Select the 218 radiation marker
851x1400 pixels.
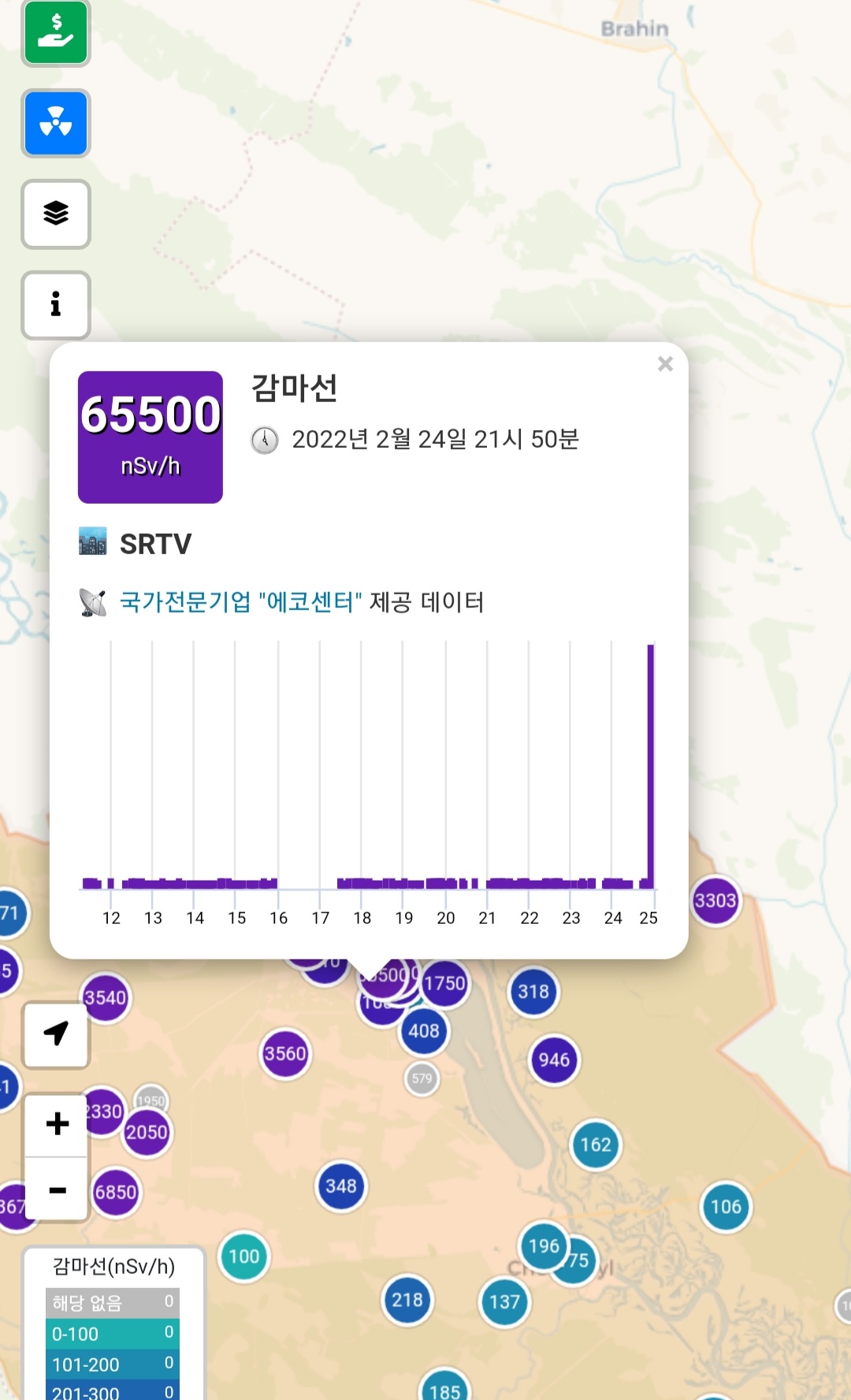[407, 1300]
